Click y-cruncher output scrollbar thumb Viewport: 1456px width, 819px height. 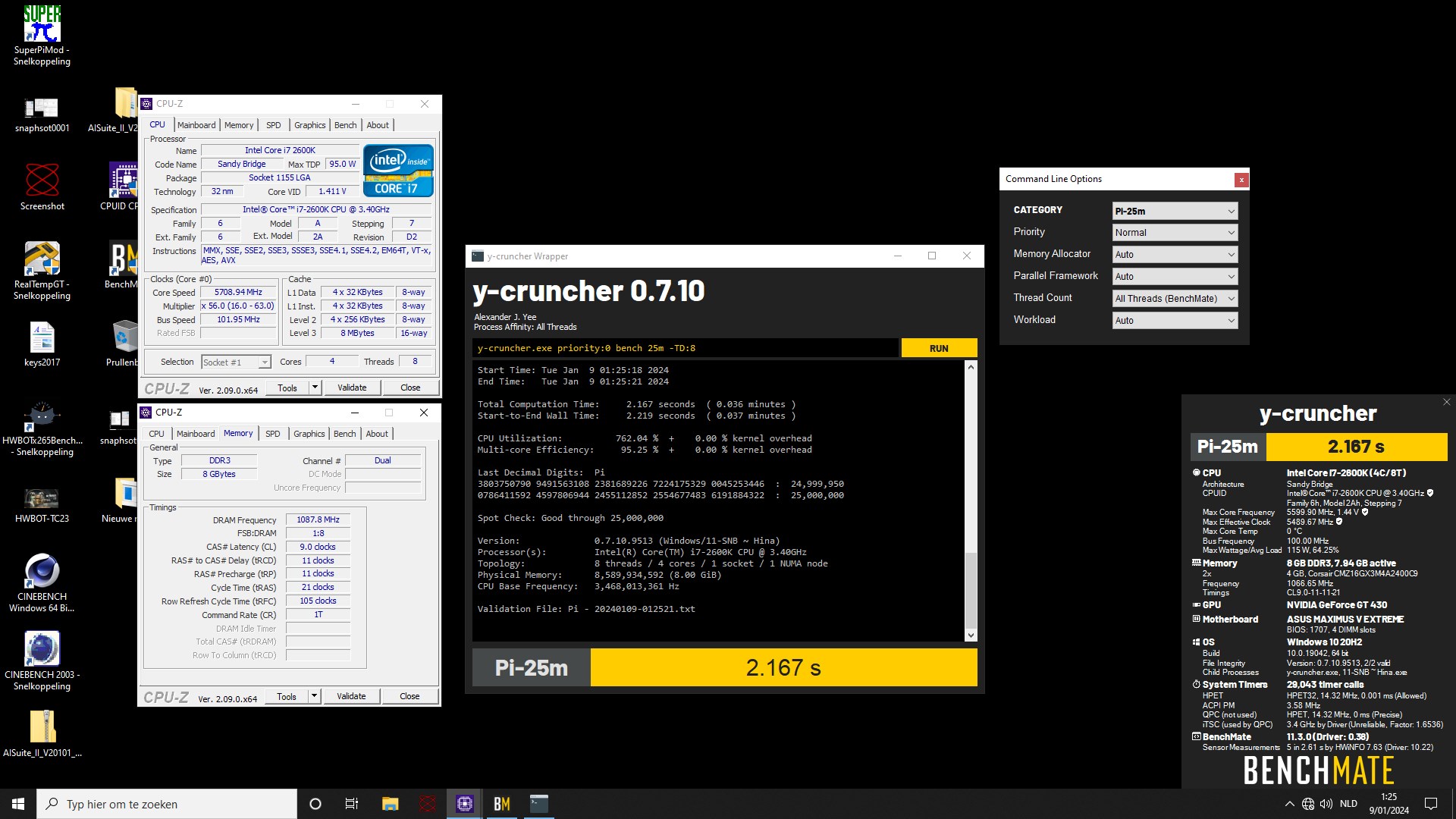(971, 589)
